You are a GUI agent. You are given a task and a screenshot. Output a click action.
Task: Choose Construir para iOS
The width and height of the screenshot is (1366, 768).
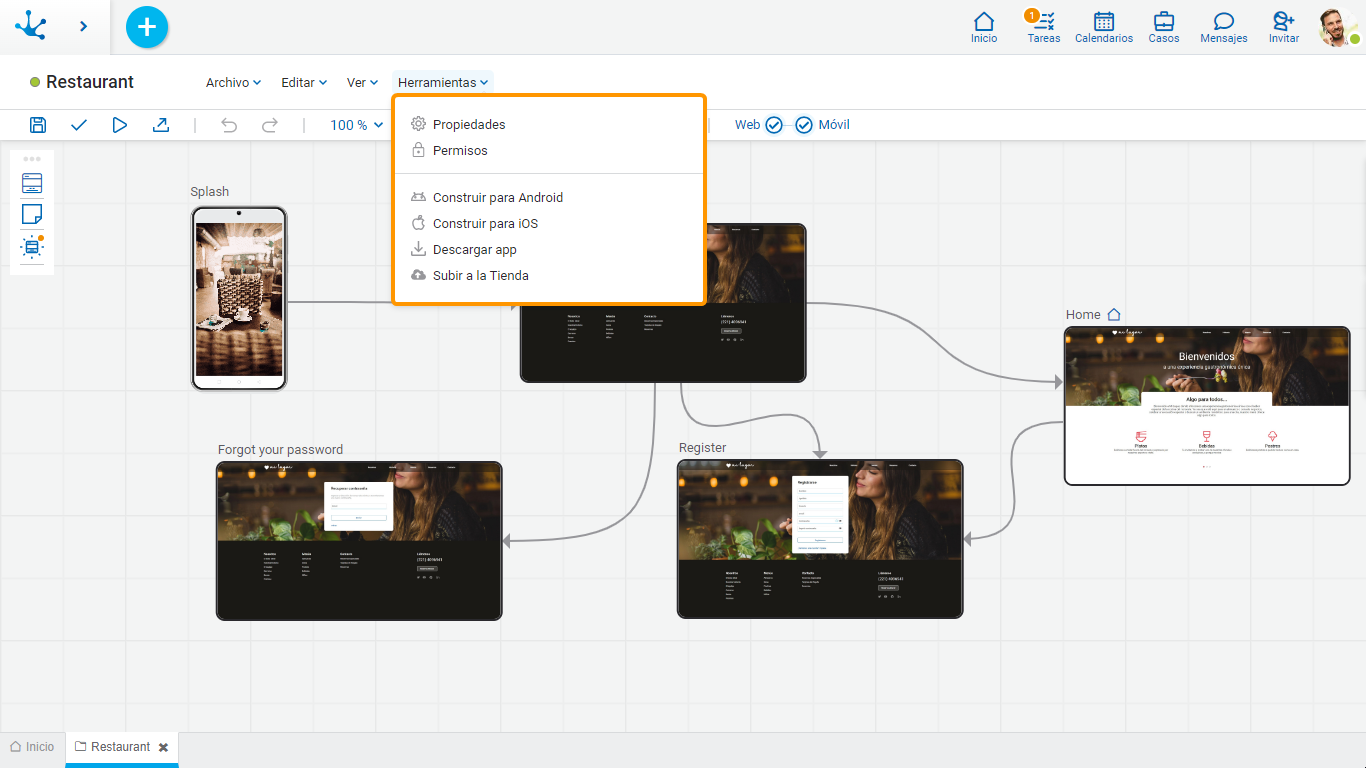pos(549,224)
